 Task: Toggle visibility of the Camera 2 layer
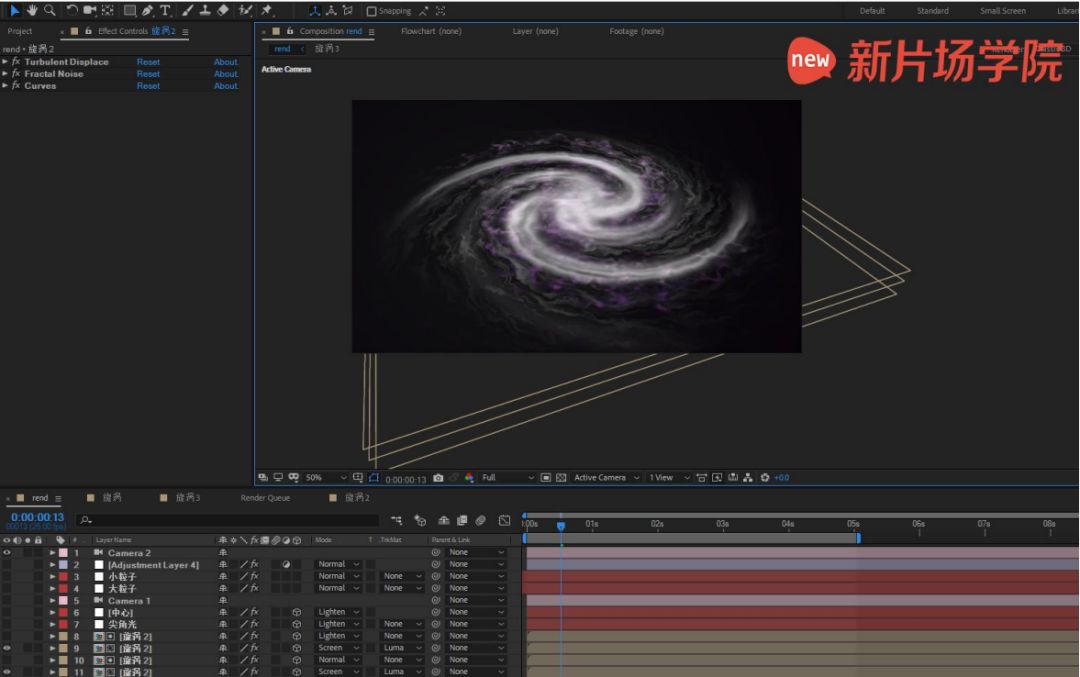tap(7, 552)
